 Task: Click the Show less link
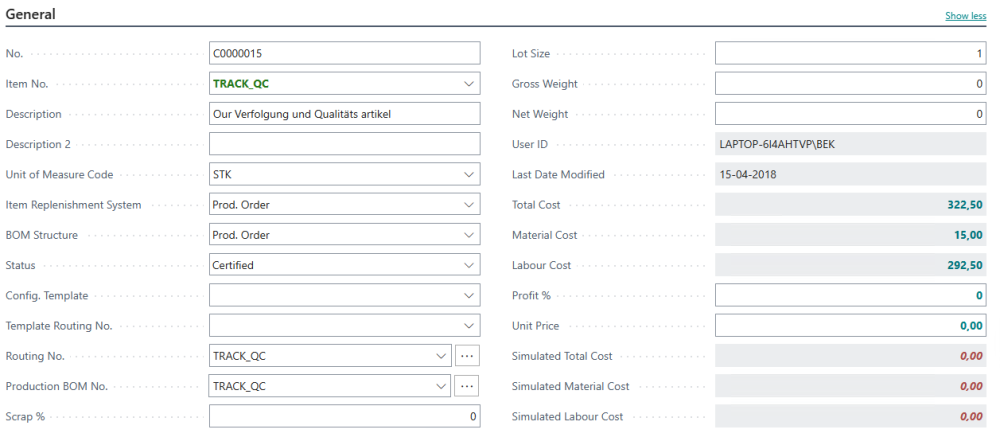coord(965,17)
